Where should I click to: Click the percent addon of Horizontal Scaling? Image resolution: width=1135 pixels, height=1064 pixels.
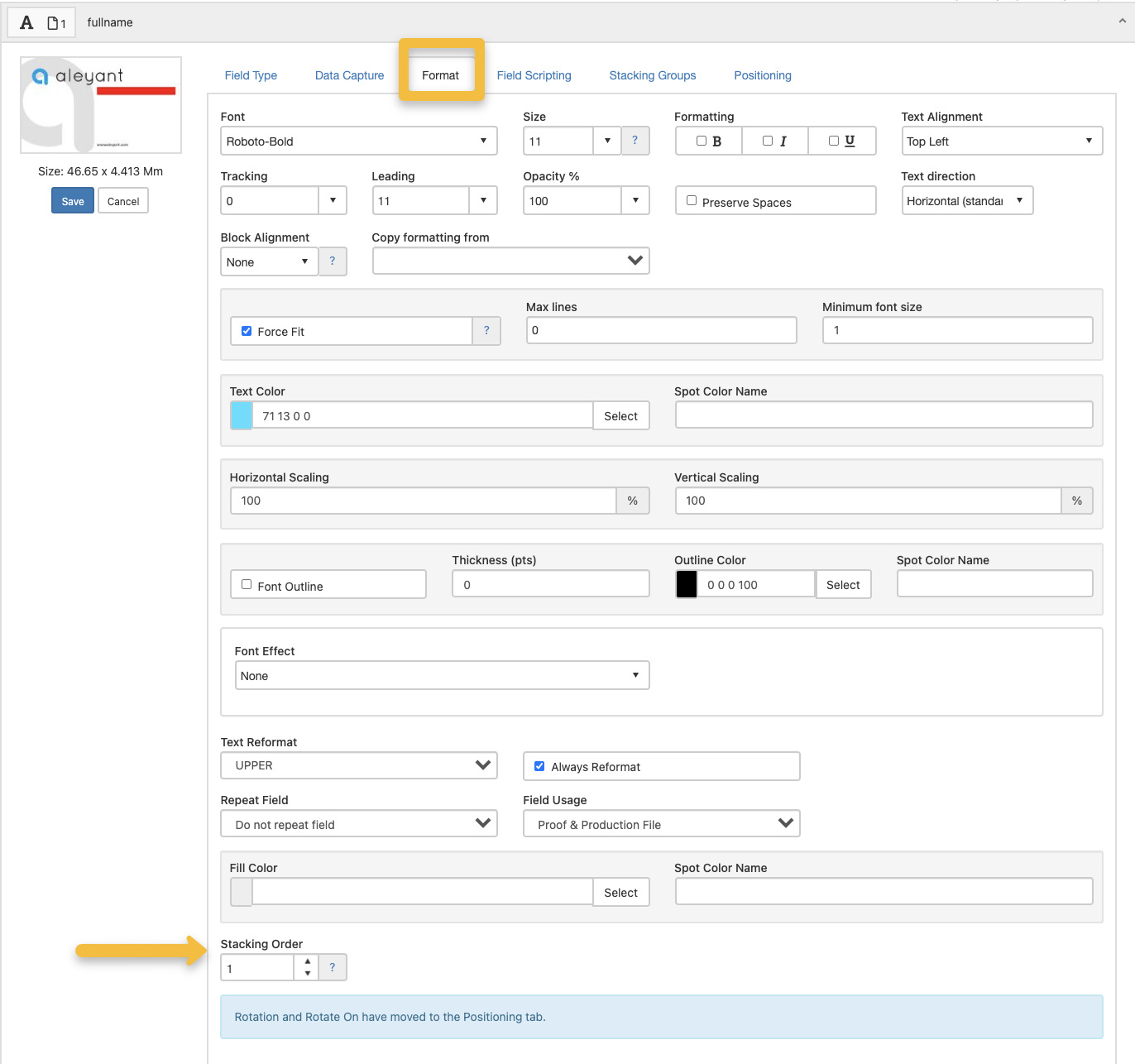point(633,501)
